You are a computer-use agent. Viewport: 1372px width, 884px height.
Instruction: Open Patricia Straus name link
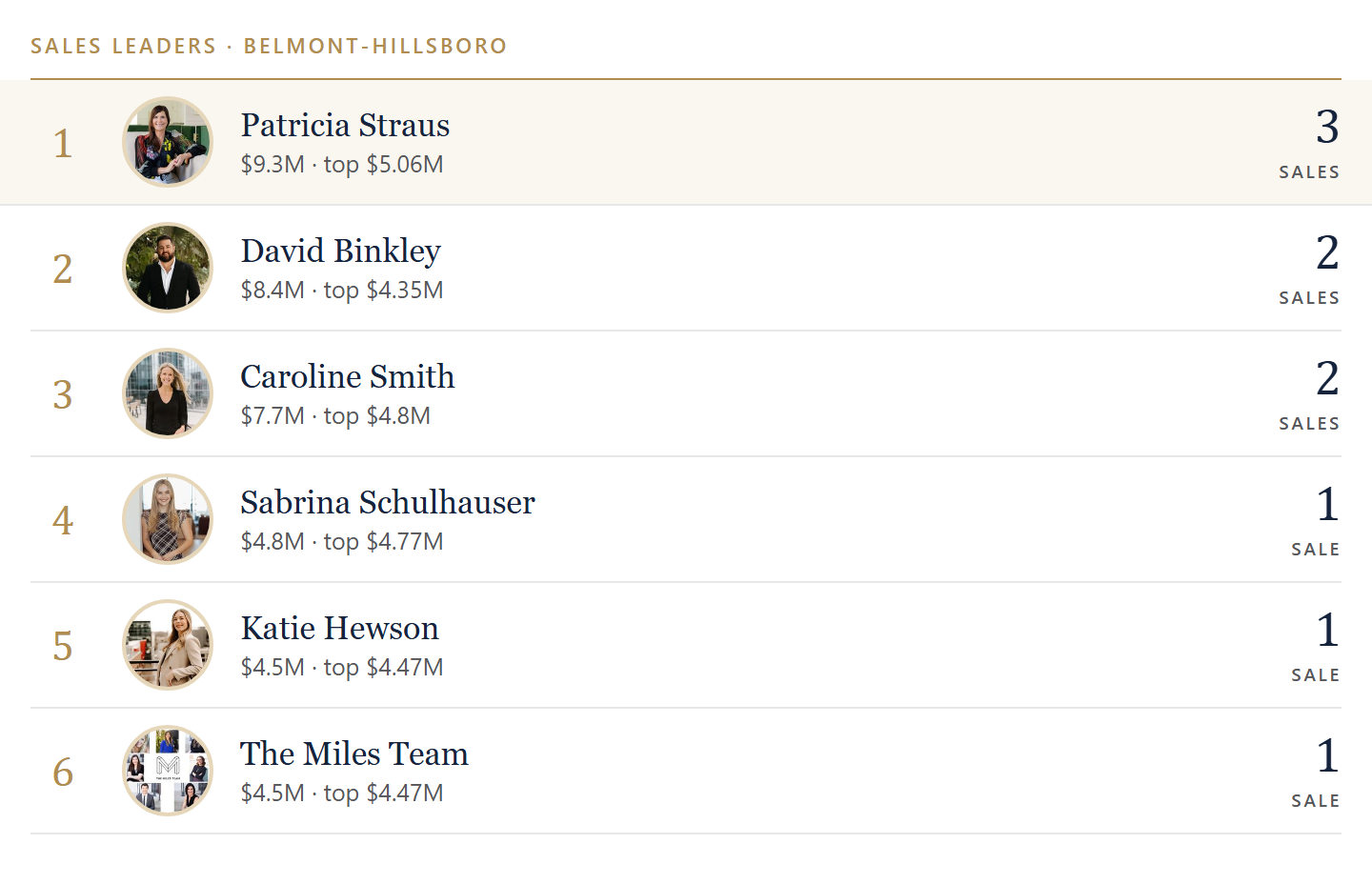pos(345,125)
